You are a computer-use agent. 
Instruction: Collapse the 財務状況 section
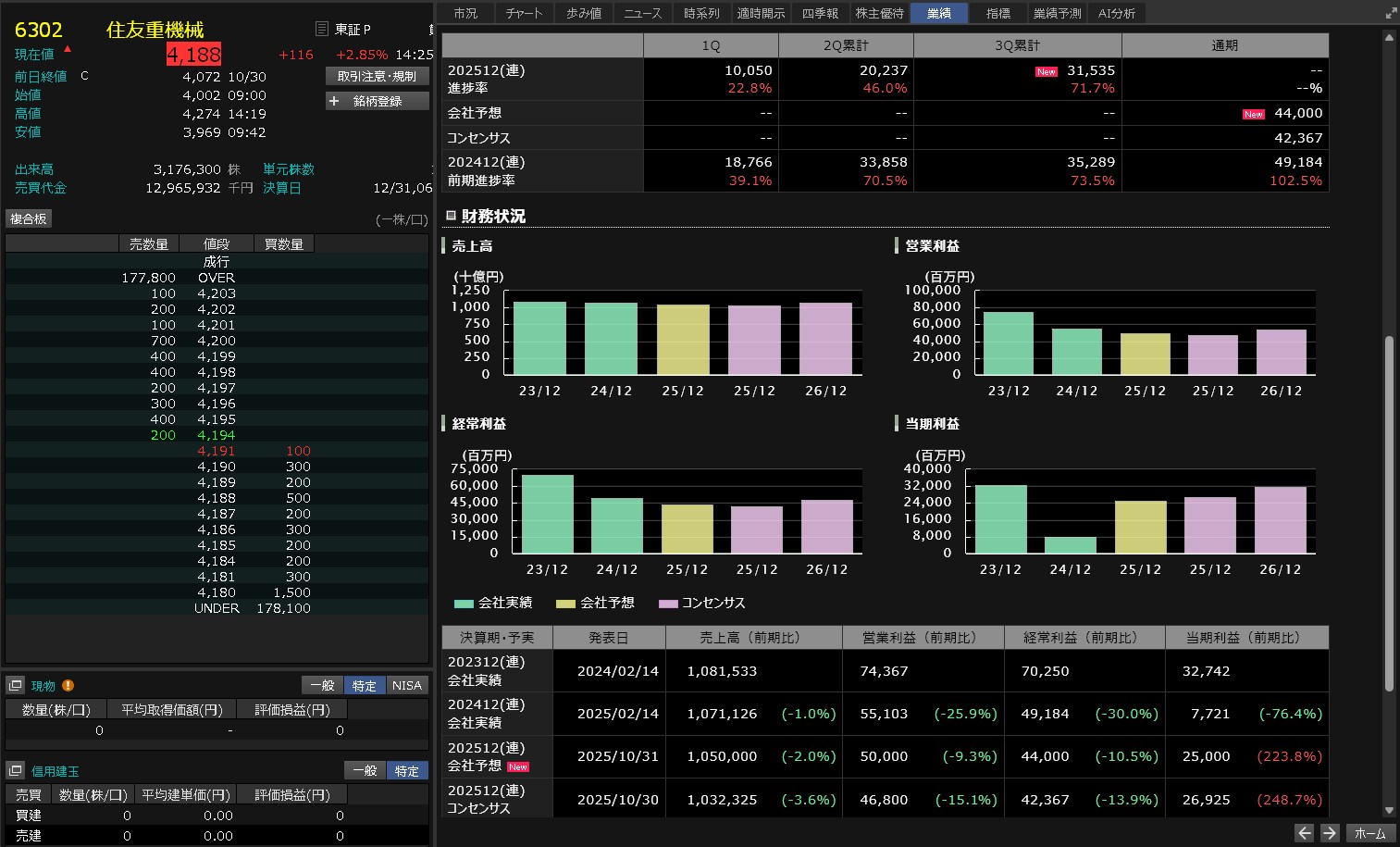451,216
